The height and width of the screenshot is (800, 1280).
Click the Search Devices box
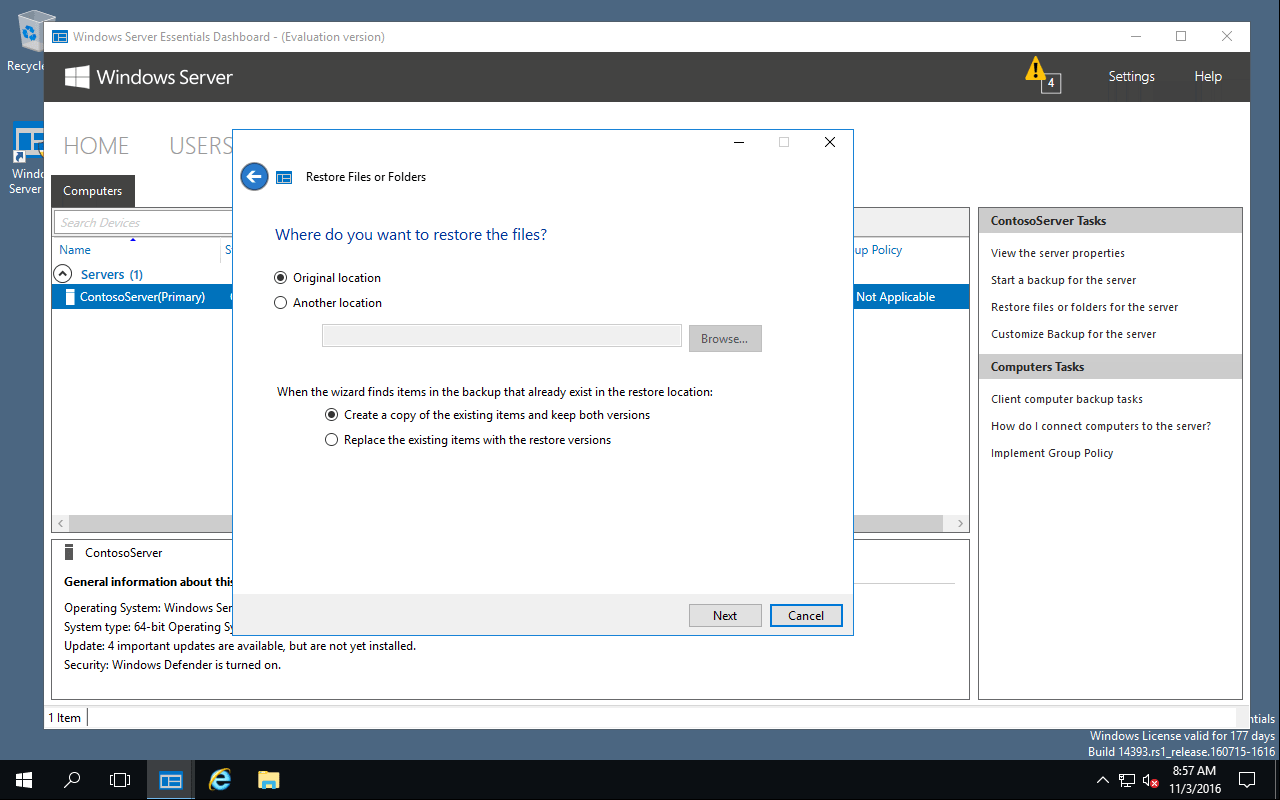[x=143, y=222]
